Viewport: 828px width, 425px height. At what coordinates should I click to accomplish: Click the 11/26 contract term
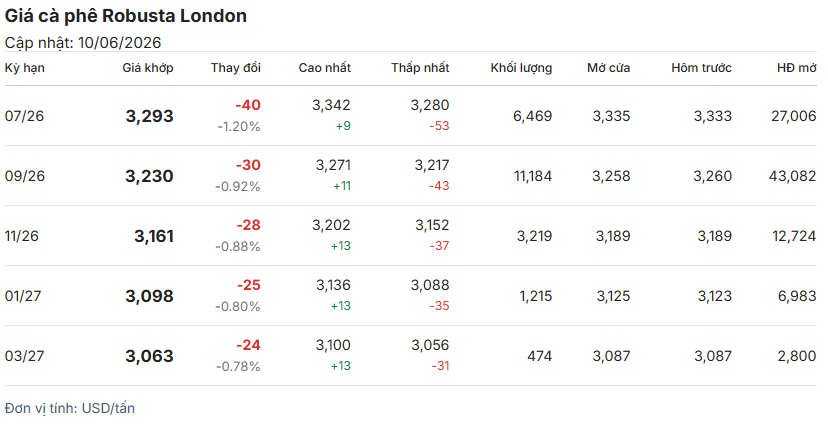click(22, 236)
